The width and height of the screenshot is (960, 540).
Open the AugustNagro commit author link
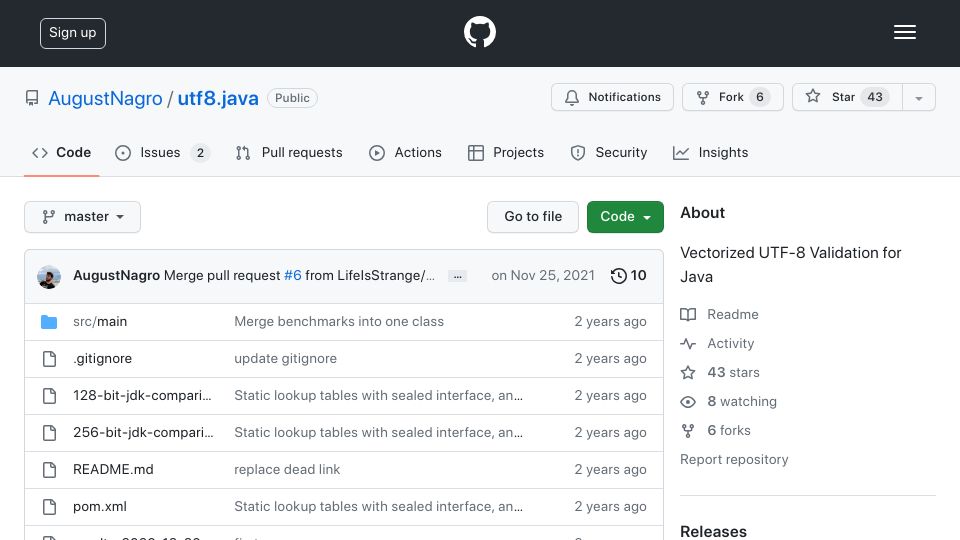pos(116,276)
